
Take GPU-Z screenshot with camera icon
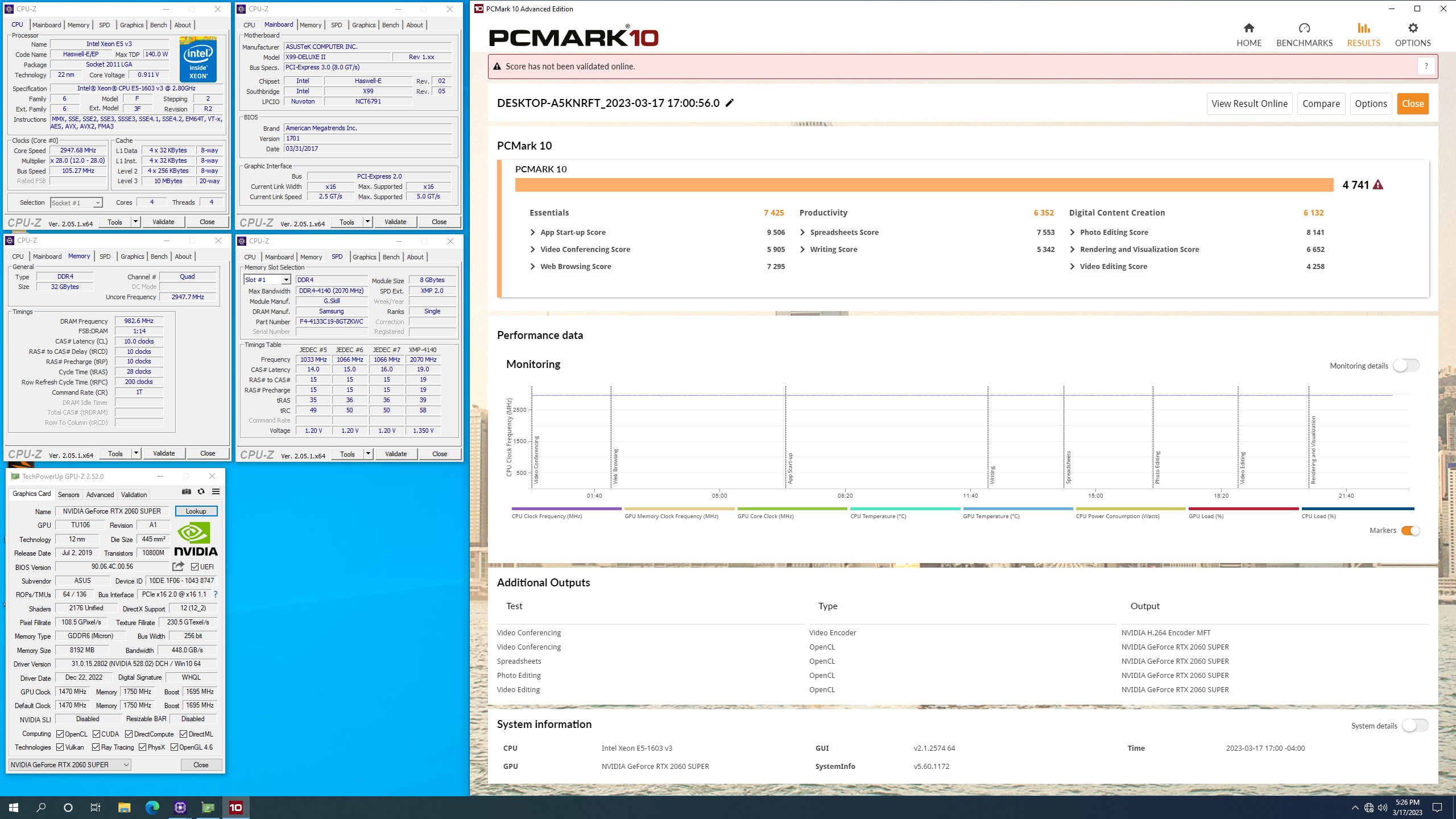click(x=187, y=491)
